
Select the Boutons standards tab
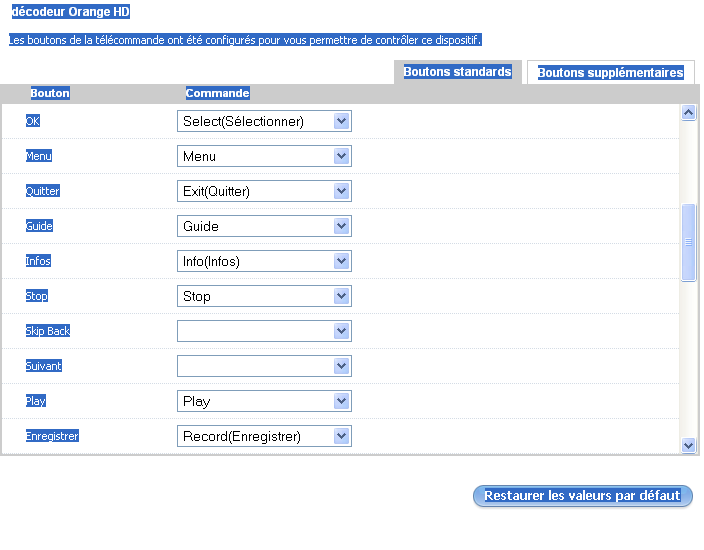point(457,72)
